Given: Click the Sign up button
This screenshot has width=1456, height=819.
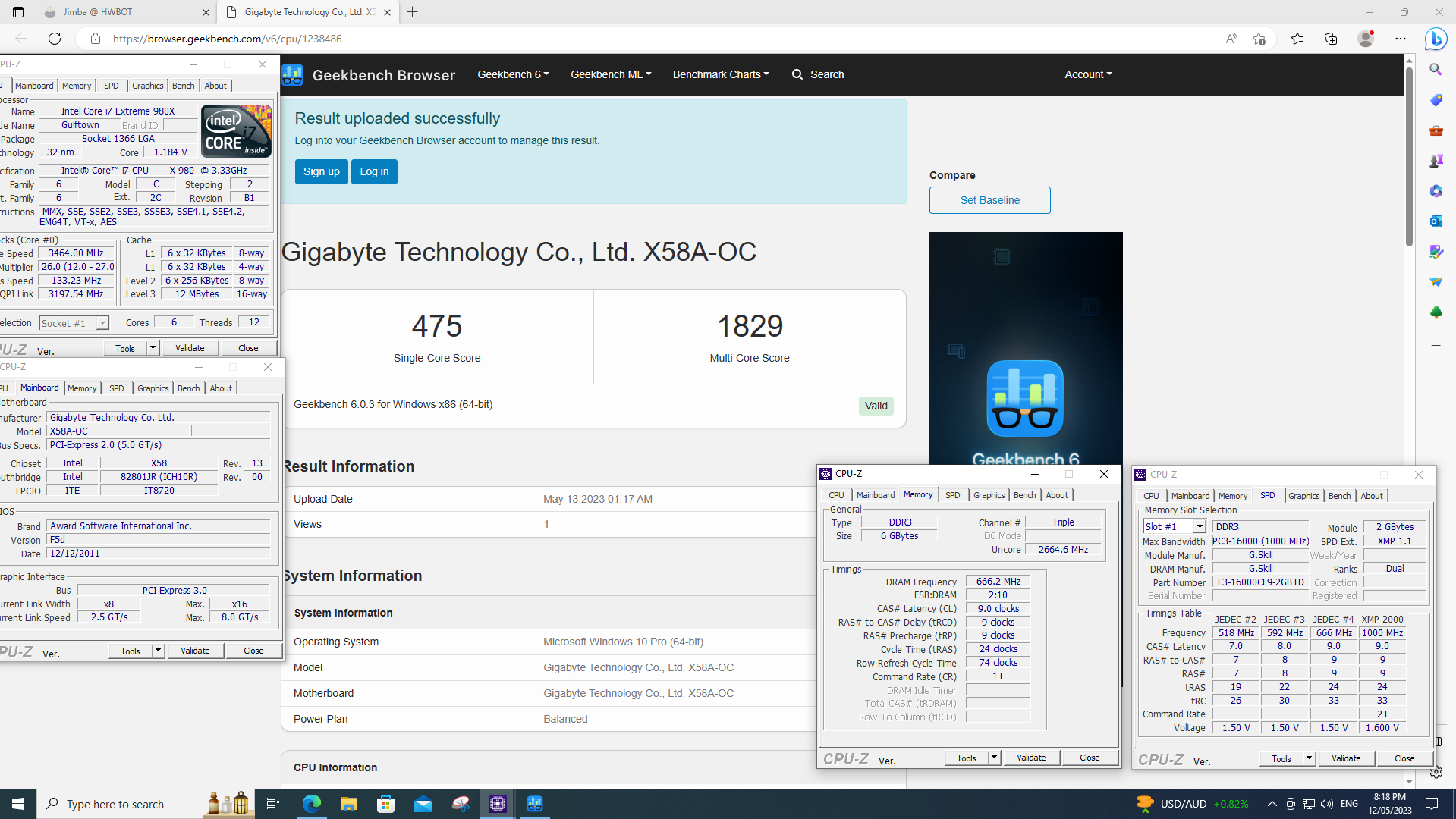Looking at the screenshot, I should 322,171.
